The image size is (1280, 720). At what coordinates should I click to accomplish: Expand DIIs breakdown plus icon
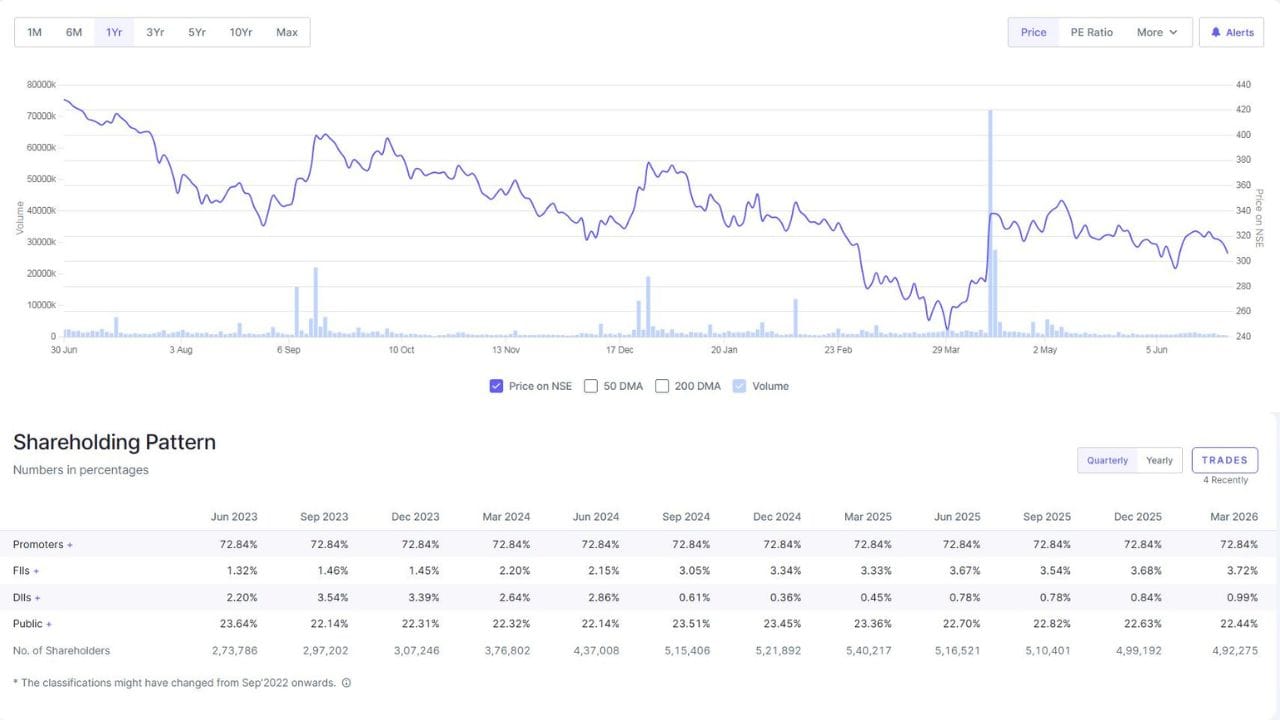[x=38, y=598]
